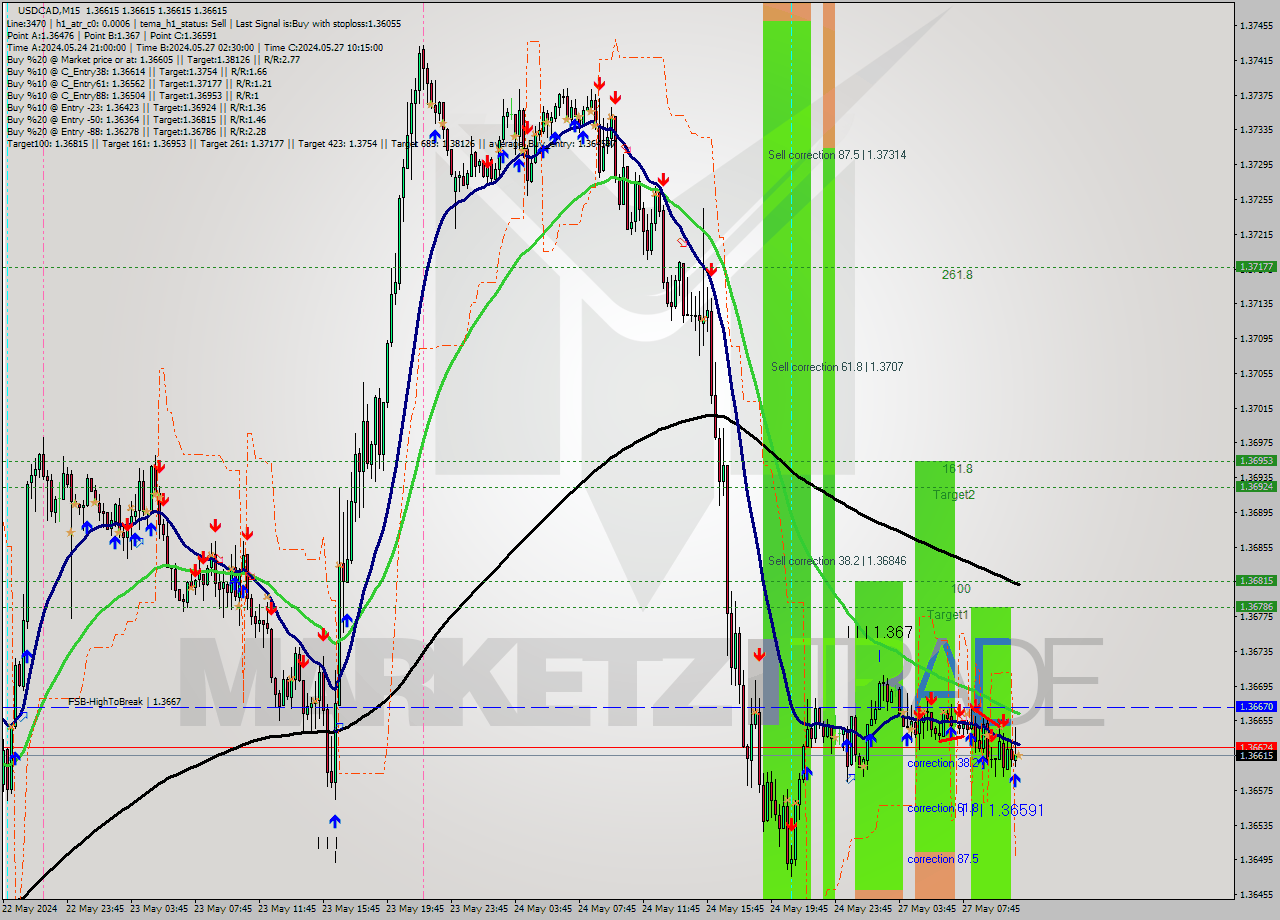Select the blue 'correction 87.5' label

[942, 859]
